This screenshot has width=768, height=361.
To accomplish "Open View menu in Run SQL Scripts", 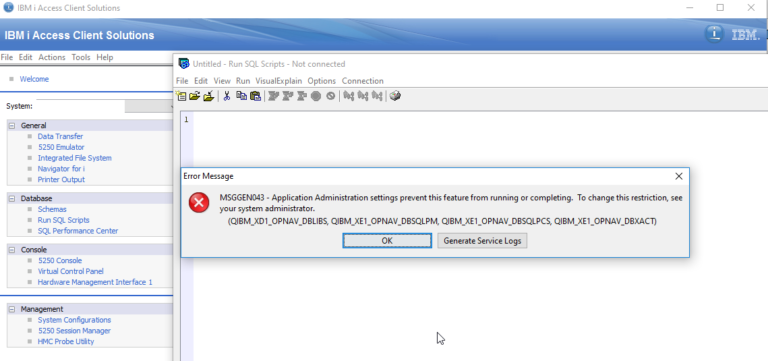I will pos(222,81).
